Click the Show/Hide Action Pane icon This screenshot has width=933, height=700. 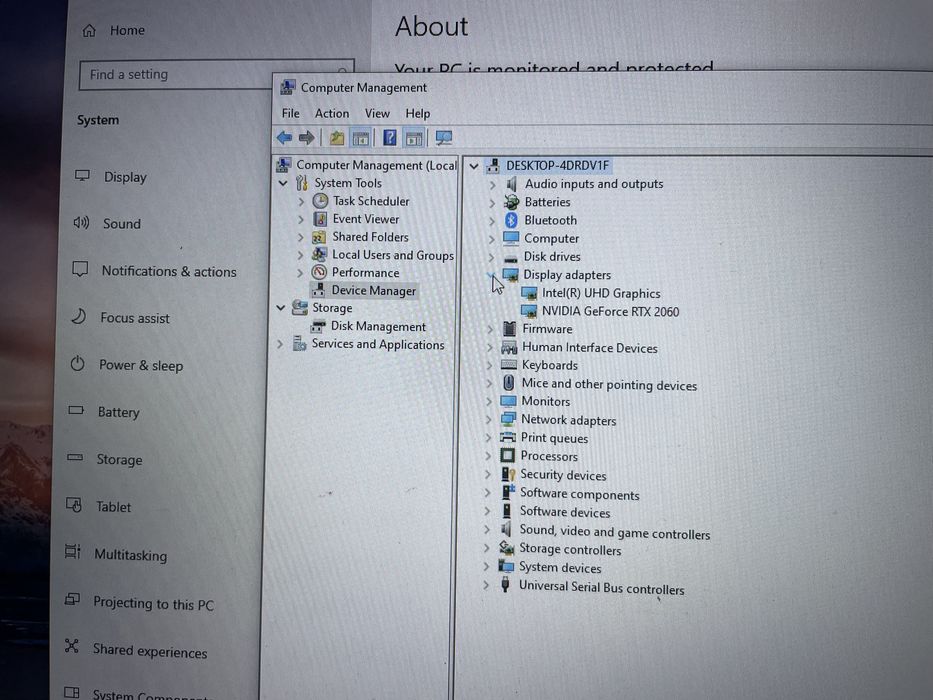[414, 139]
